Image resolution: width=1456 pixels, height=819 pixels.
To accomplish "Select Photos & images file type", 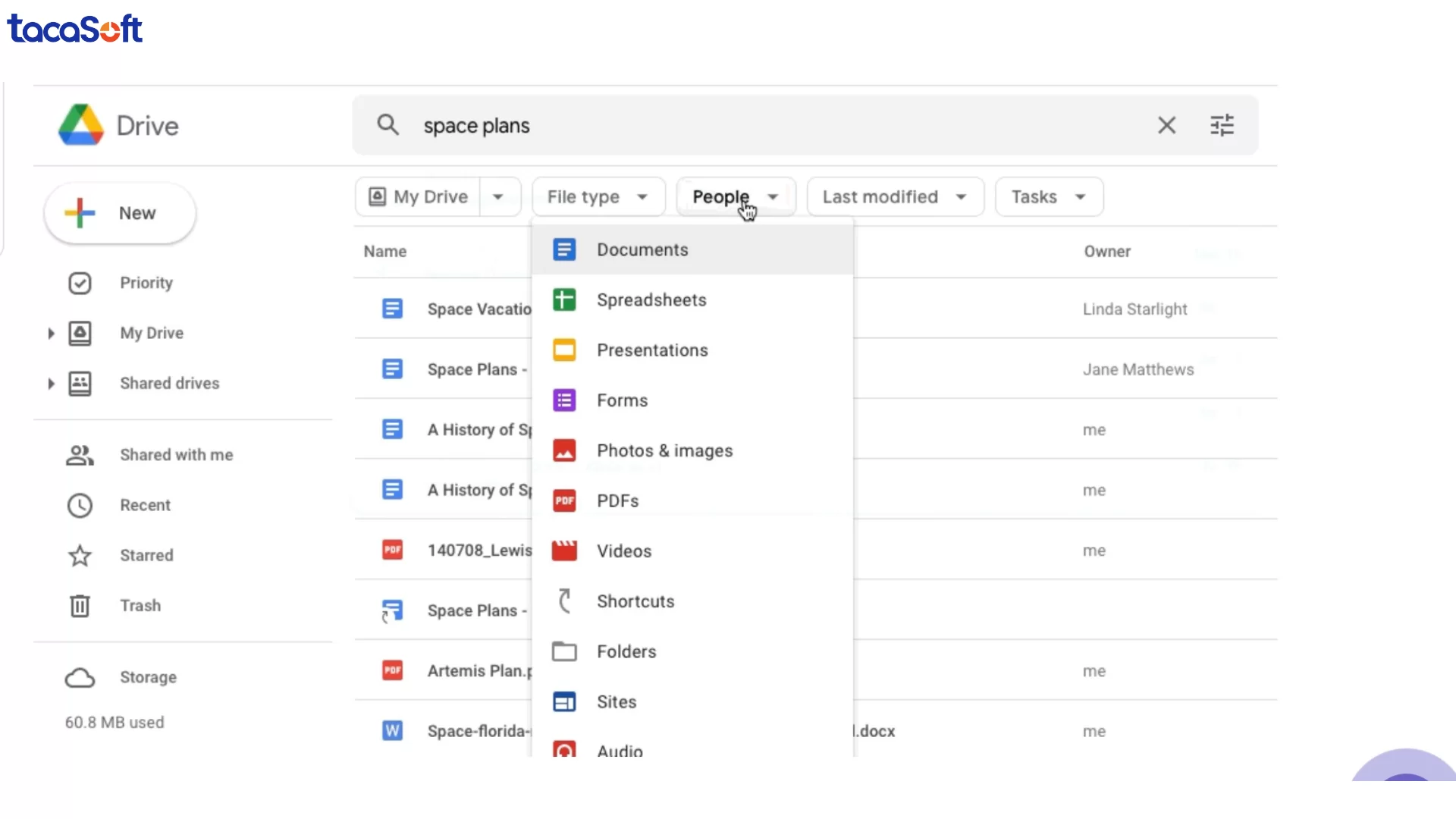I will coord(664,451).
